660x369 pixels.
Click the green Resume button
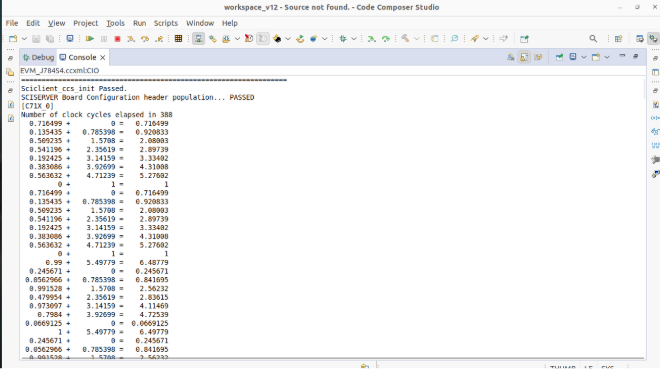(90, 39)
